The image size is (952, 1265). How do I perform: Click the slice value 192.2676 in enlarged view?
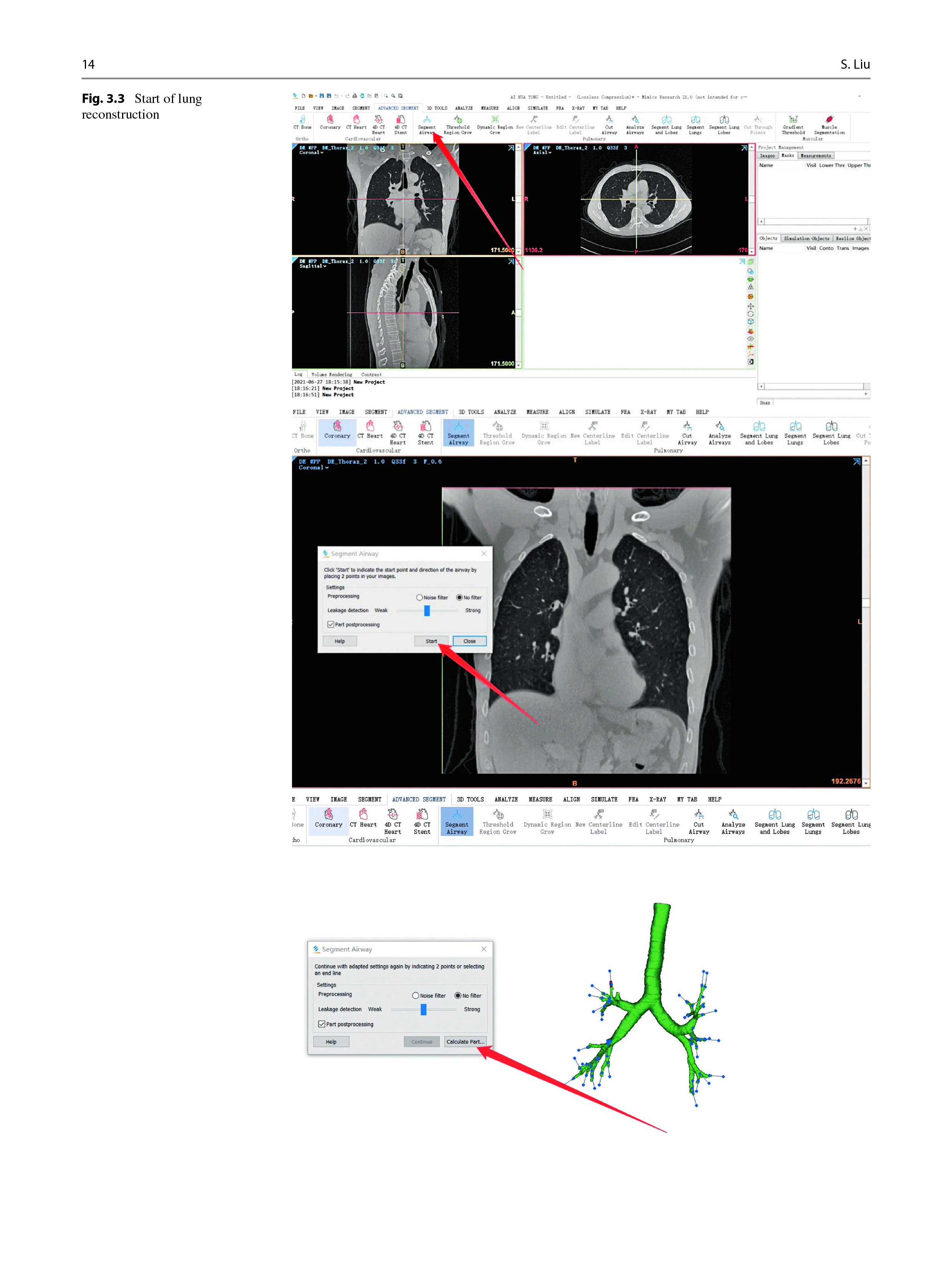coord(846,780)
